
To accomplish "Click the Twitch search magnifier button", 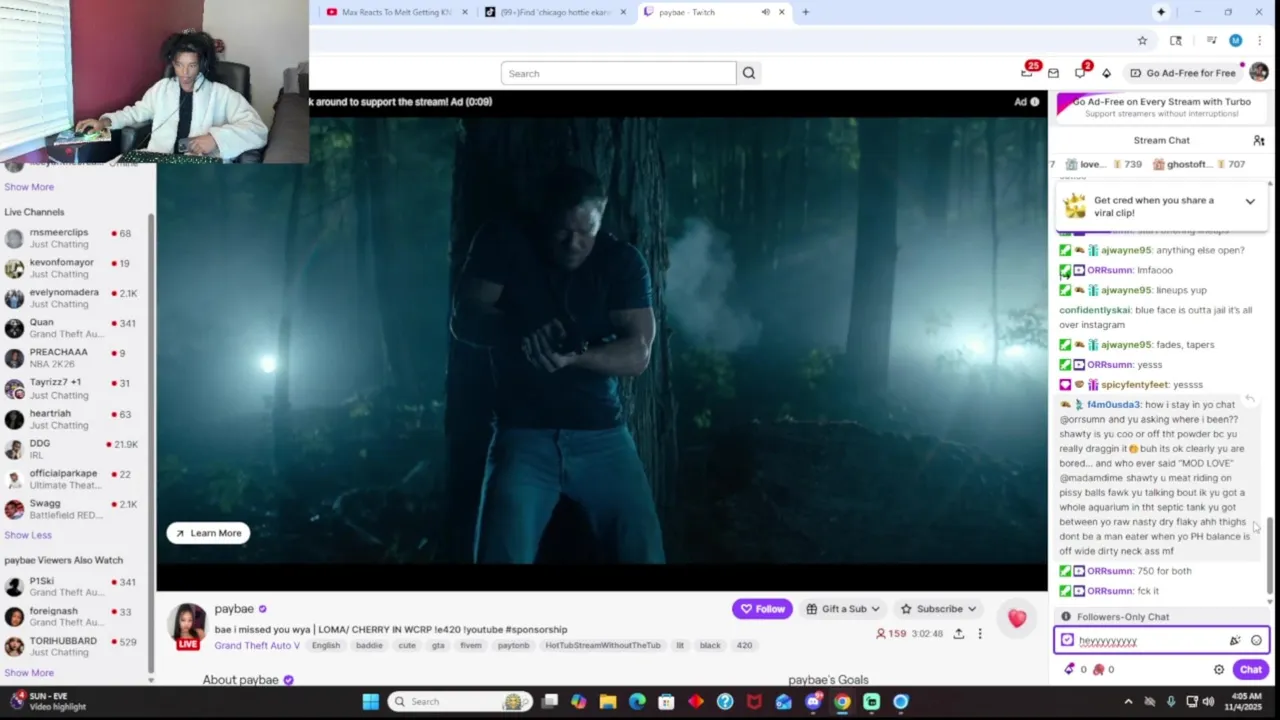I will tap(749, 73).
